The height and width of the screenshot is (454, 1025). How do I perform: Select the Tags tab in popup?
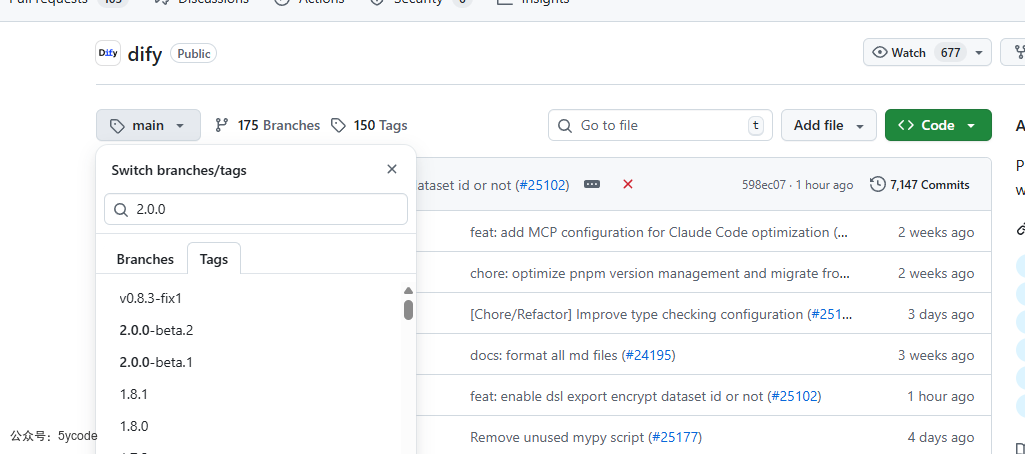pyautogui.click(x=214, y=259)
